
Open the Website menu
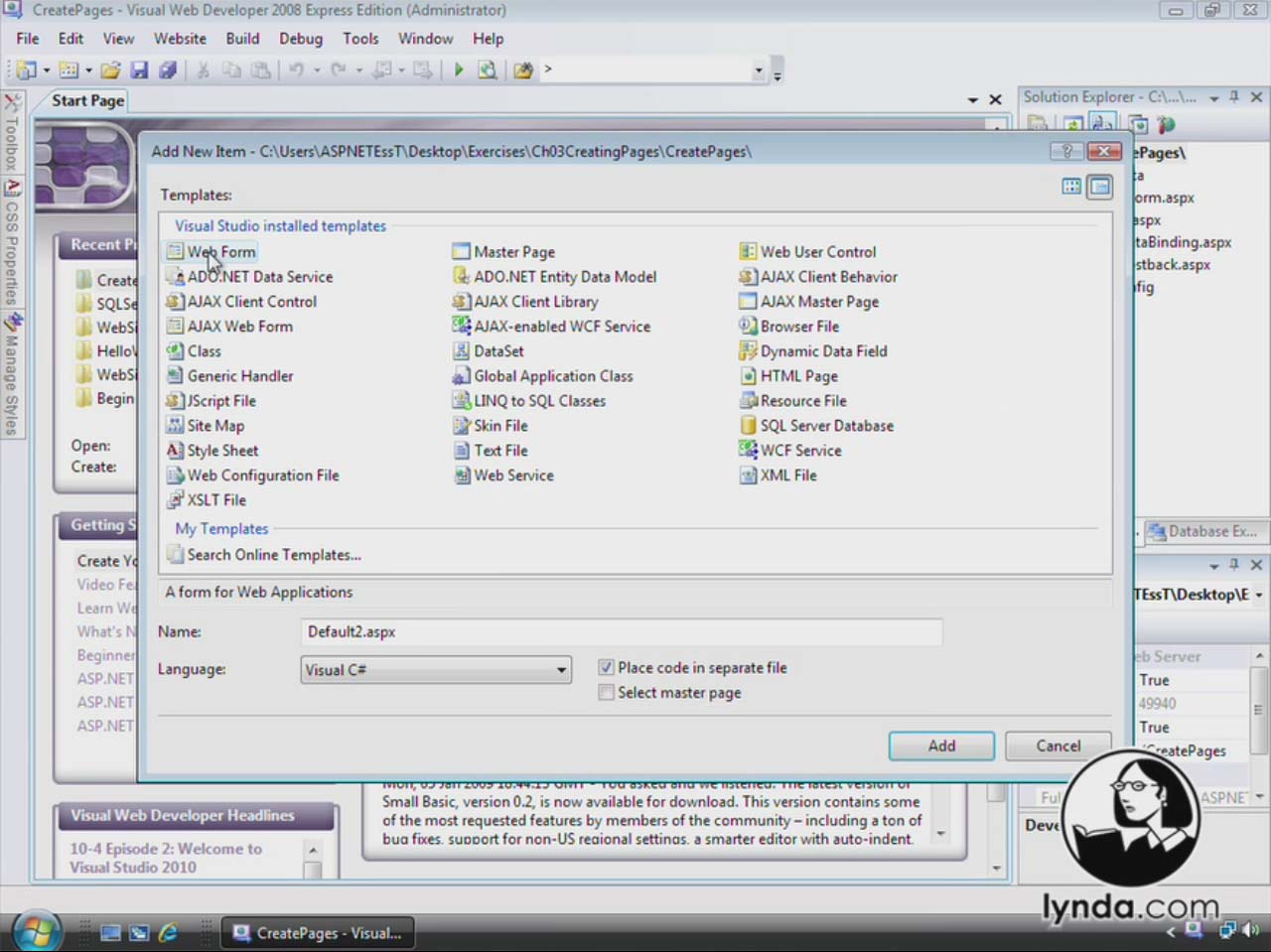[180, 39]
